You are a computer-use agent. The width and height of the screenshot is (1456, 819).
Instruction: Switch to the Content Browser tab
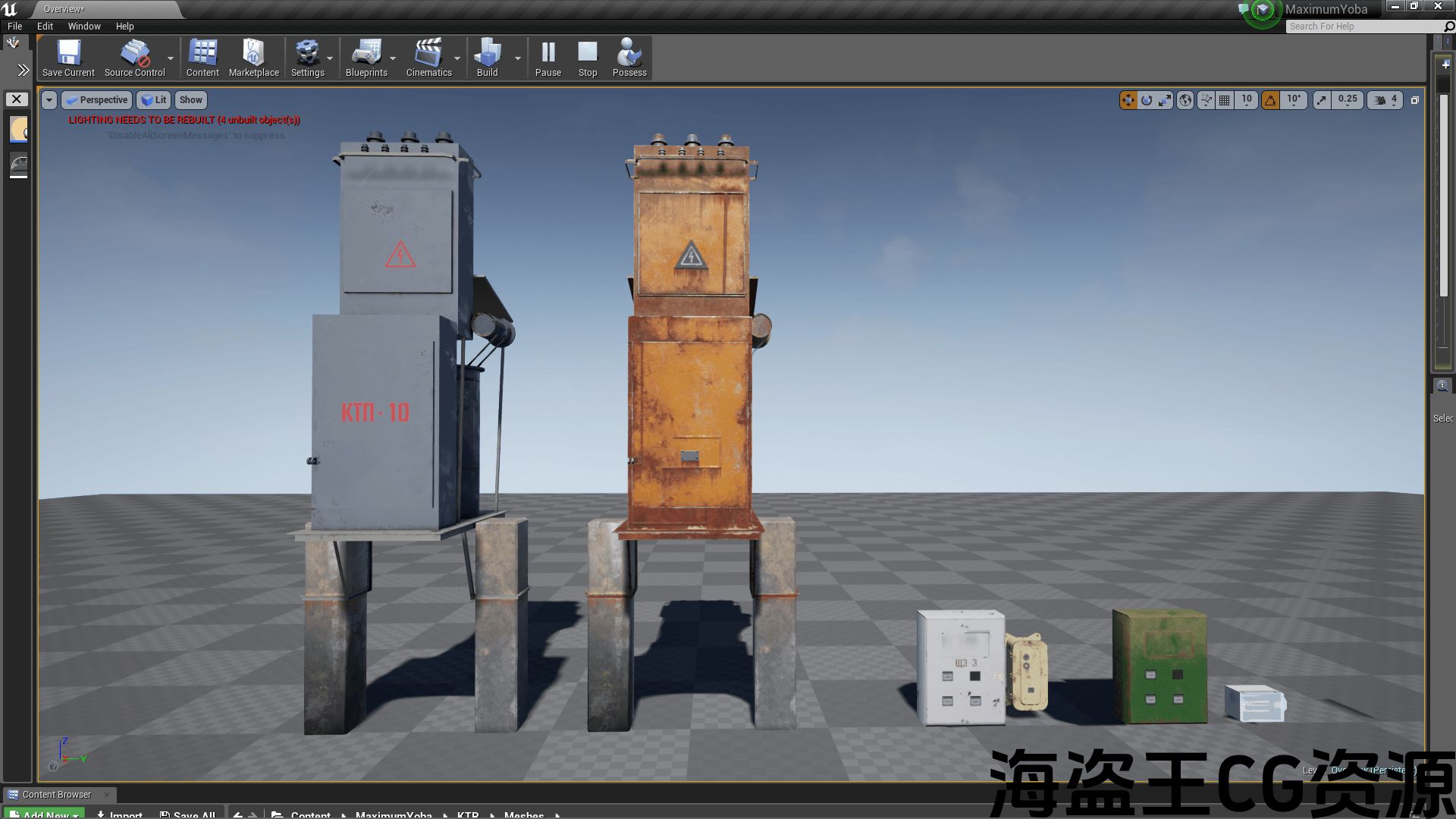click(x=56, y=795)
